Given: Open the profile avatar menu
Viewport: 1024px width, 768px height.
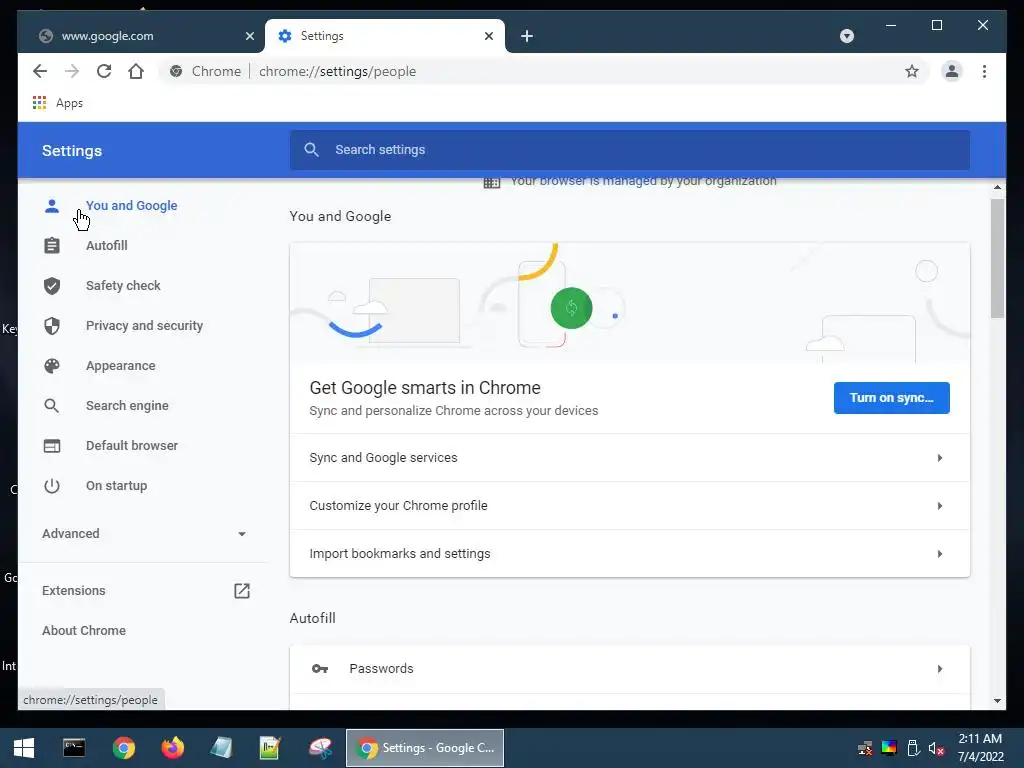Looking at the screenshot, I should [952, 71].
